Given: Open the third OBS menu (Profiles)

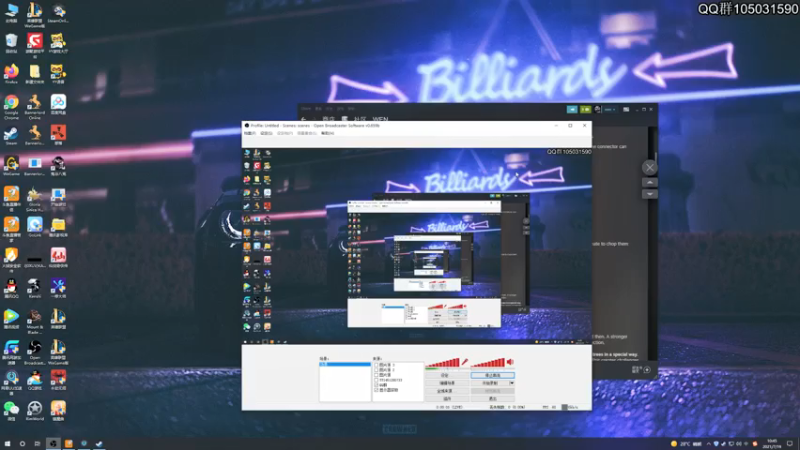Looking at the screenshot, I should coord(285,133).
